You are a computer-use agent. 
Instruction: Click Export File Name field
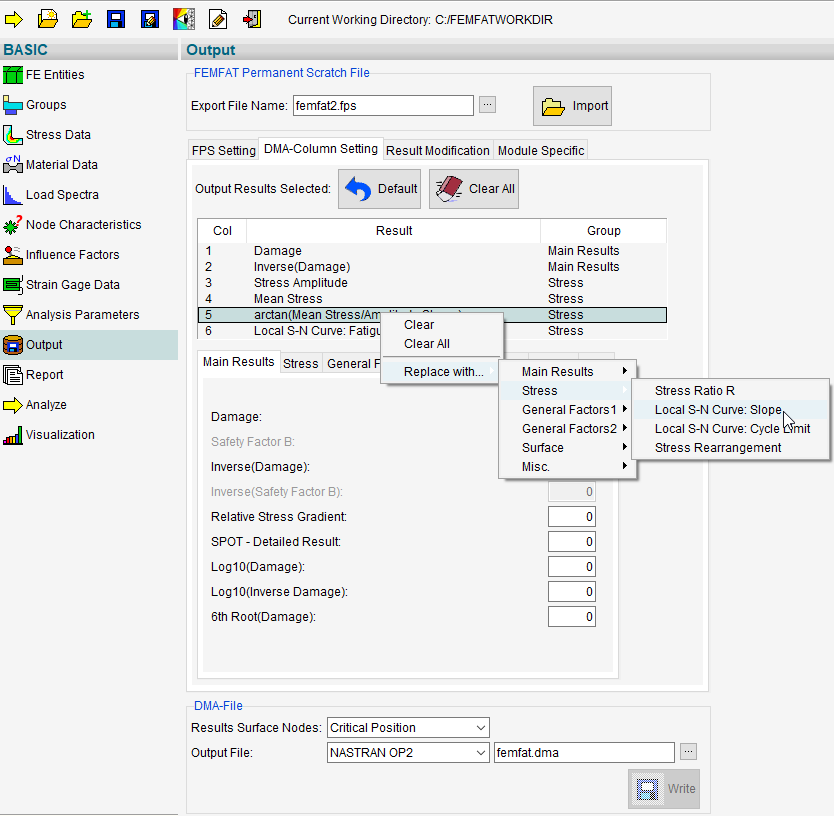pyautogui.click(x=383, y=105)
